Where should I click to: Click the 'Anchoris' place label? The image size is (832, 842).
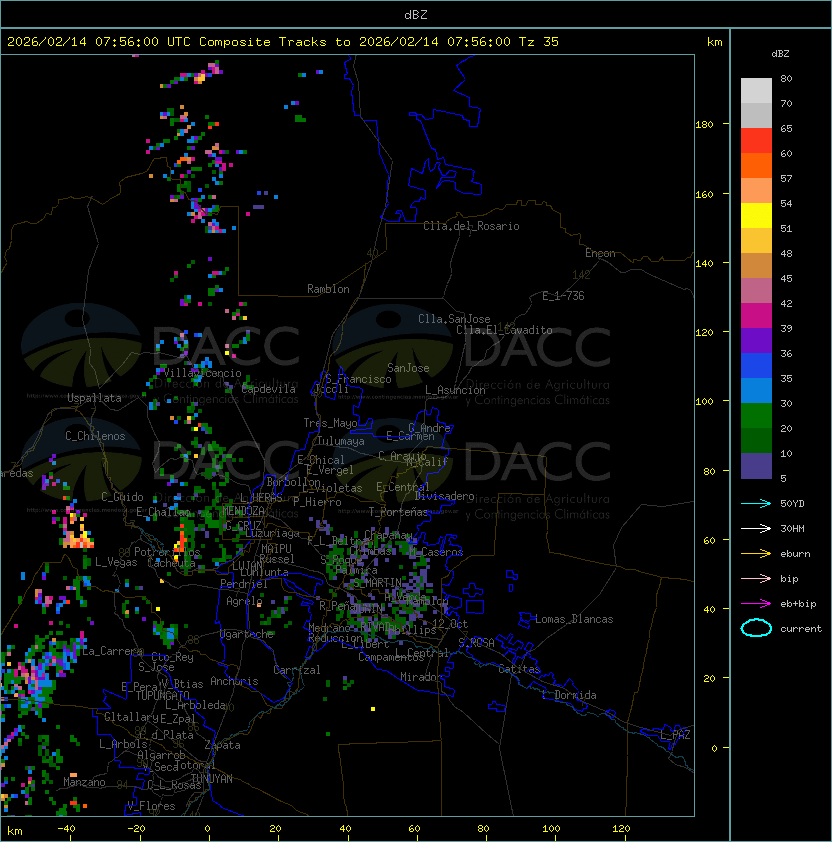coord(234,681)
